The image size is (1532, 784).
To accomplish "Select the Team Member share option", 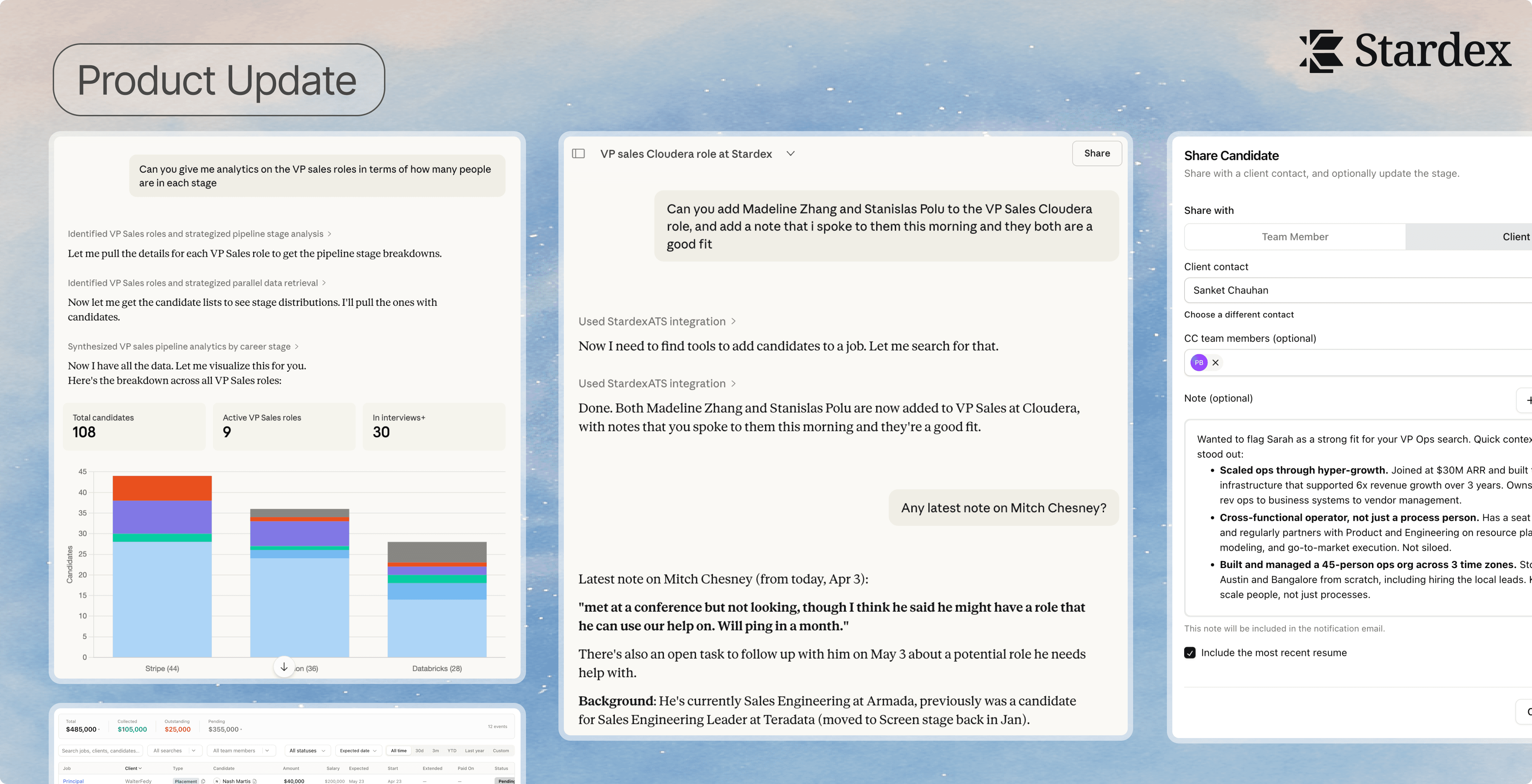I will [x=1295, y=237].
